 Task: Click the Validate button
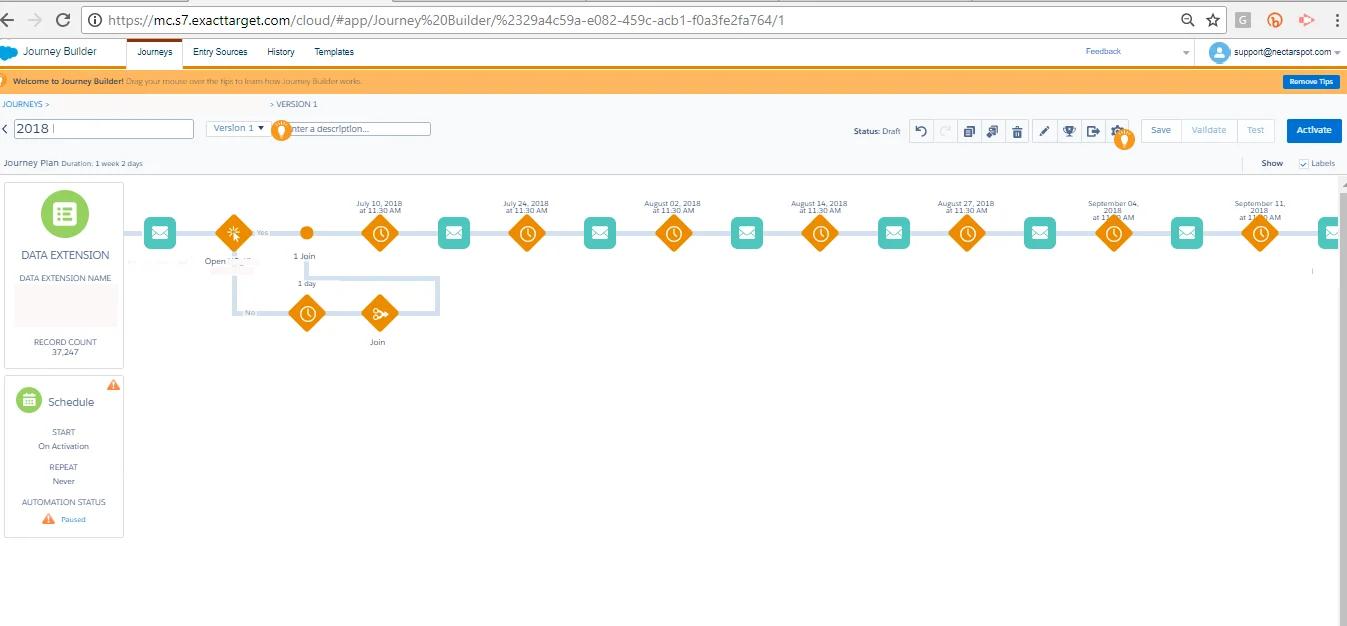click(x=1209, y=130)
